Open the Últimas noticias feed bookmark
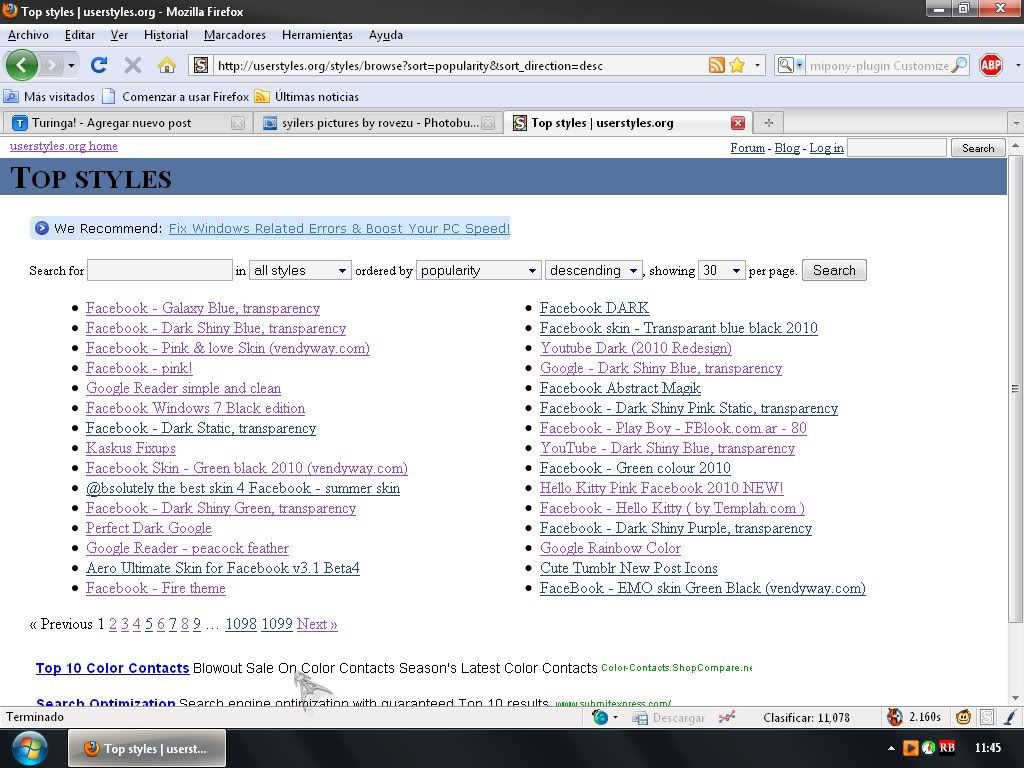Viewport: 1024px width, 768px height. [x=307, y=97]
